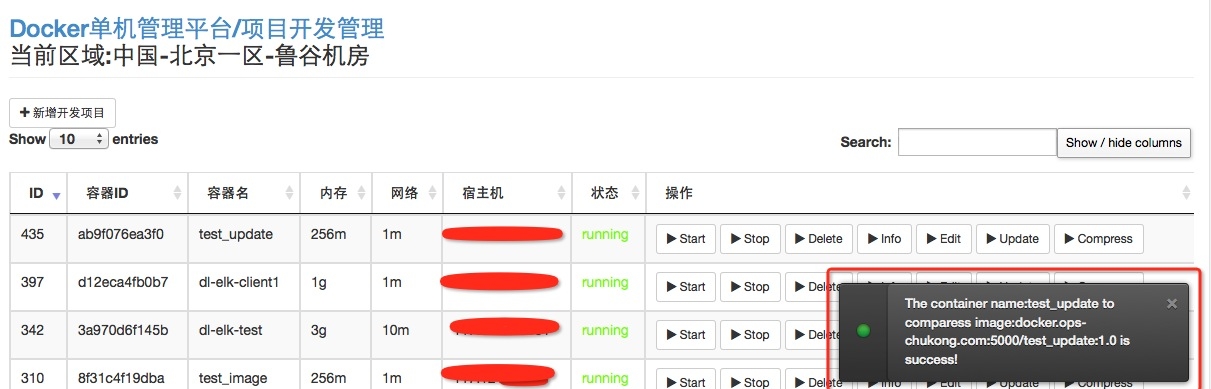Viewport: 1211px width, 389px height.
Task: Start the dl-elk-client1 container
Action: (x=685, y=286)
